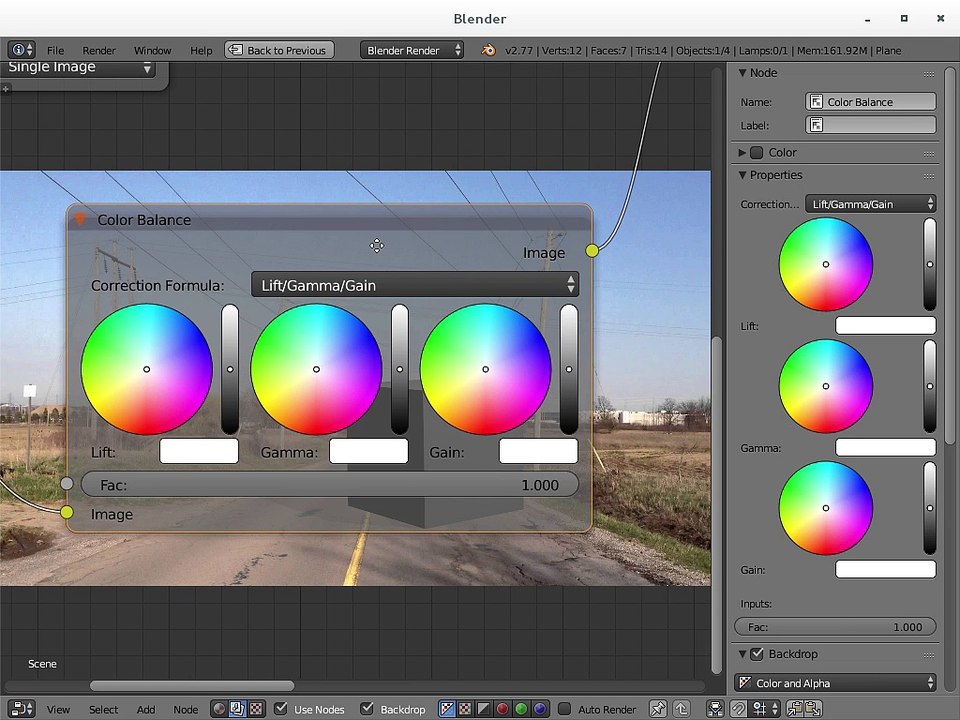The image size is (960, 720).
Task: Select the texture nodes tree type icon
Action: (x=256, y=709)
